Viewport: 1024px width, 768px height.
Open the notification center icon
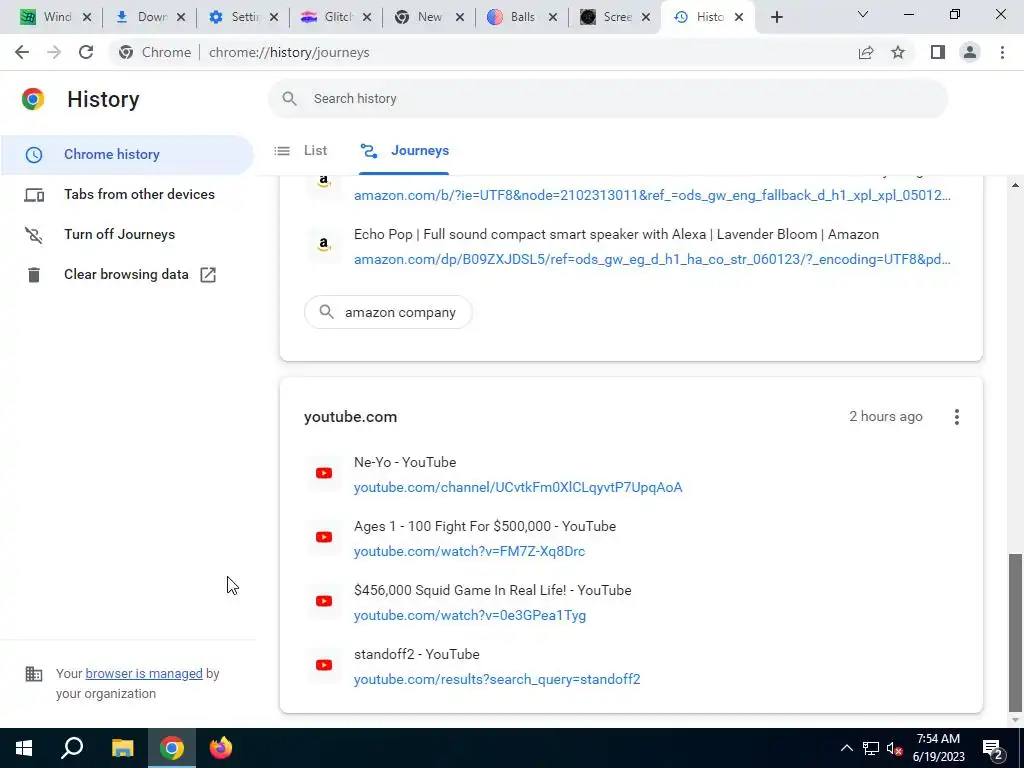tap(993, 748)
